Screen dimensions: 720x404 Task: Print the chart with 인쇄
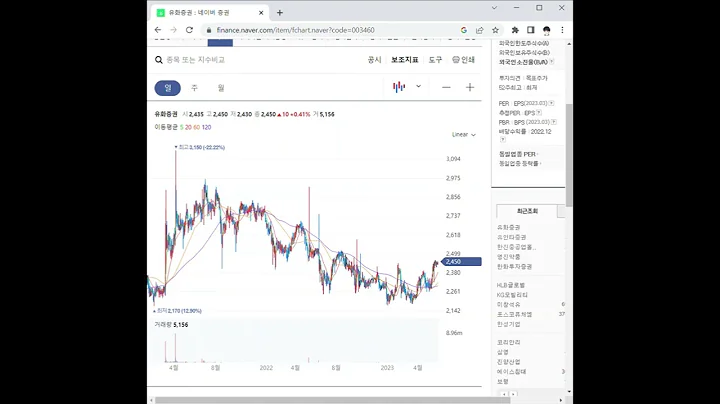(463, 60)
